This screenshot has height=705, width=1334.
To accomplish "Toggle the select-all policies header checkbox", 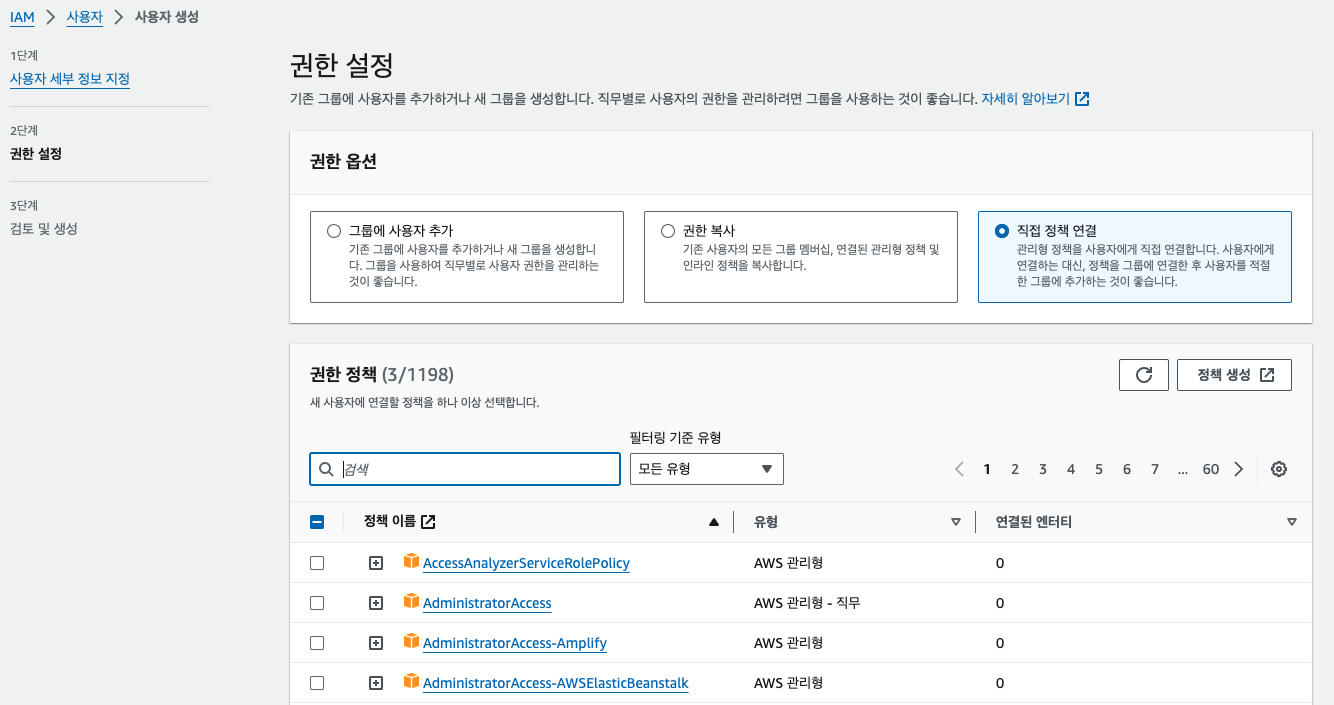I will (x=317, y=521).
